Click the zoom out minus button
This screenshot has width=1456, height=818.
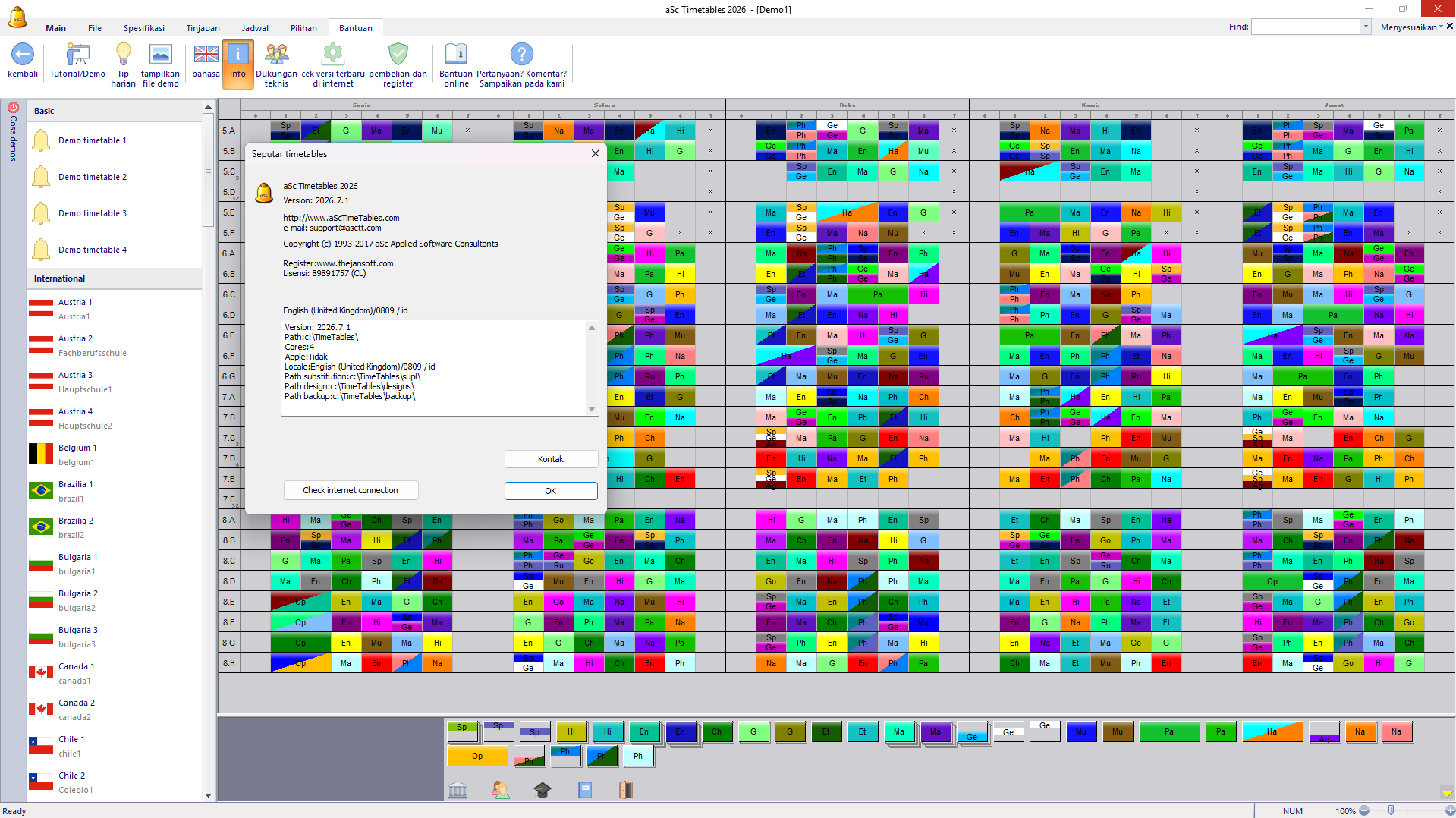[1364, 810]
